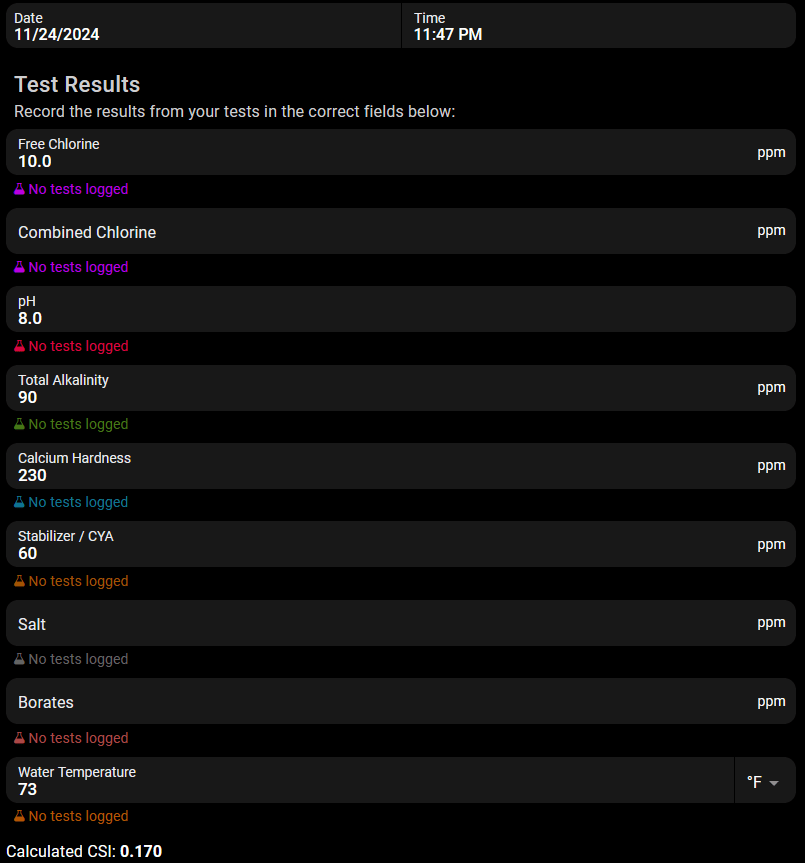This screenshot has height=863, width=805.
Task: Edit the Stabilizer / CYA value 60
Action: 401,544
